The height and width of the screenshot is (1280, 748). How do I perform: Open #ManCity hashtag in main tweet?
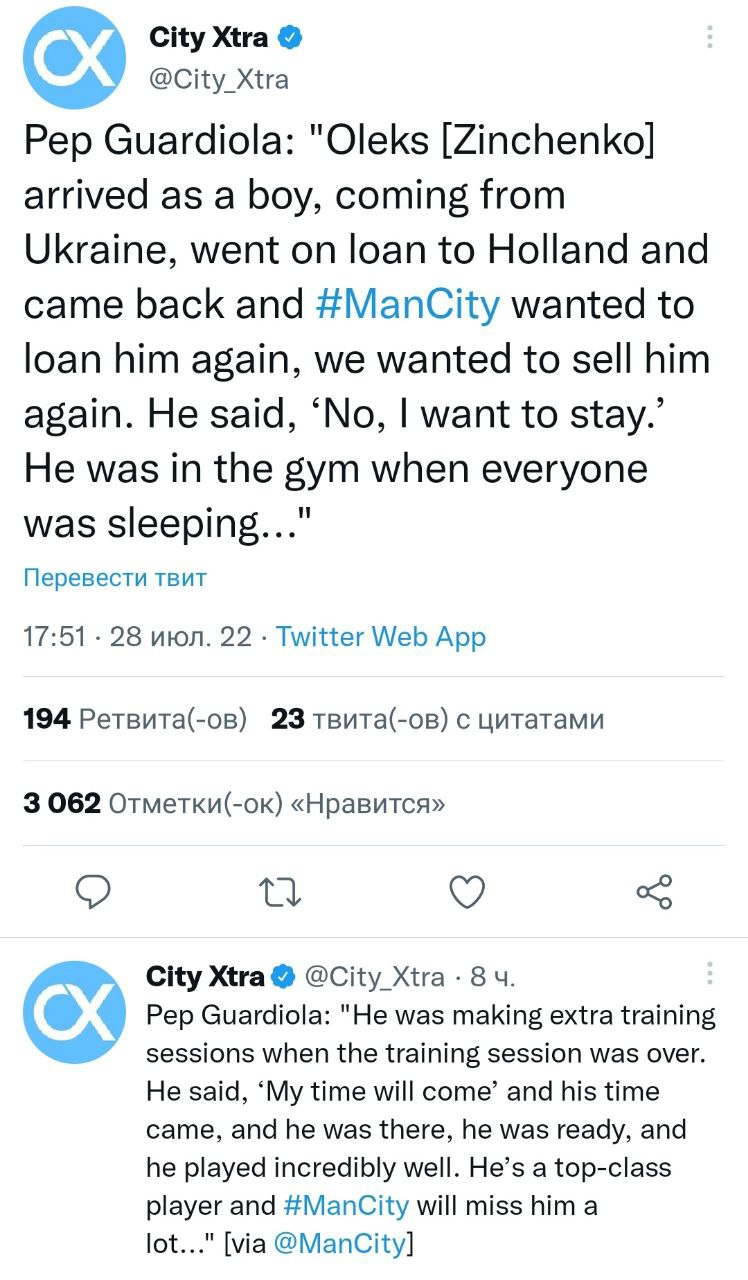click(405, 305)
